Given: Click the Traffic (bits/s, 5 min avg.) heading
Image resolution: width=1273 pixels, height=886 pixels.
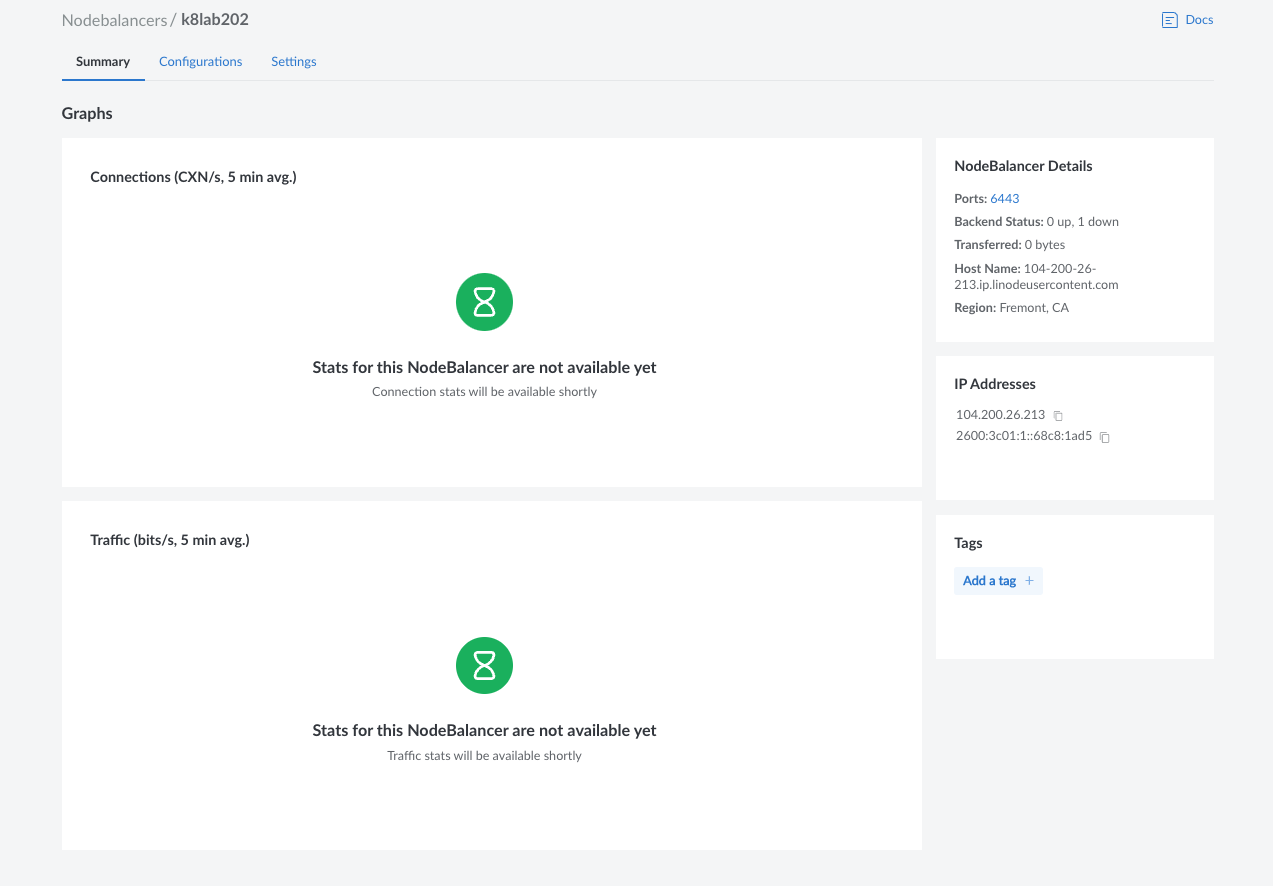Looking at the screenshot, I should pos(170,540).
